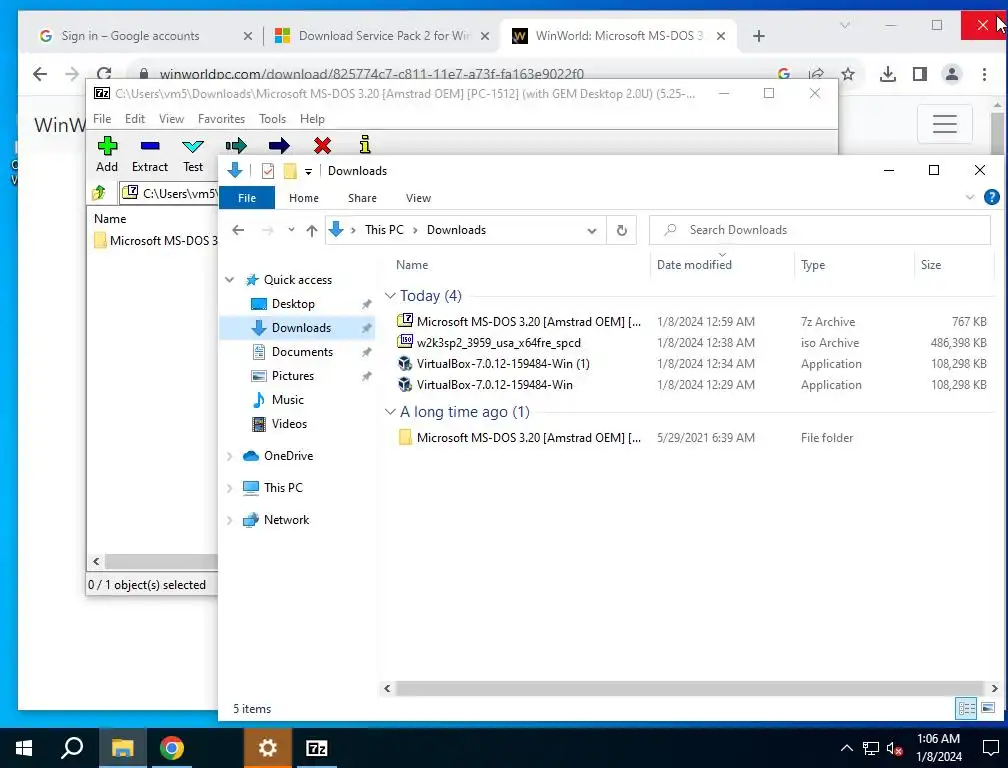Viewport: 1008px width, 768px height.
Task: Open Chrome downloads icon
Action: [887, 74]
